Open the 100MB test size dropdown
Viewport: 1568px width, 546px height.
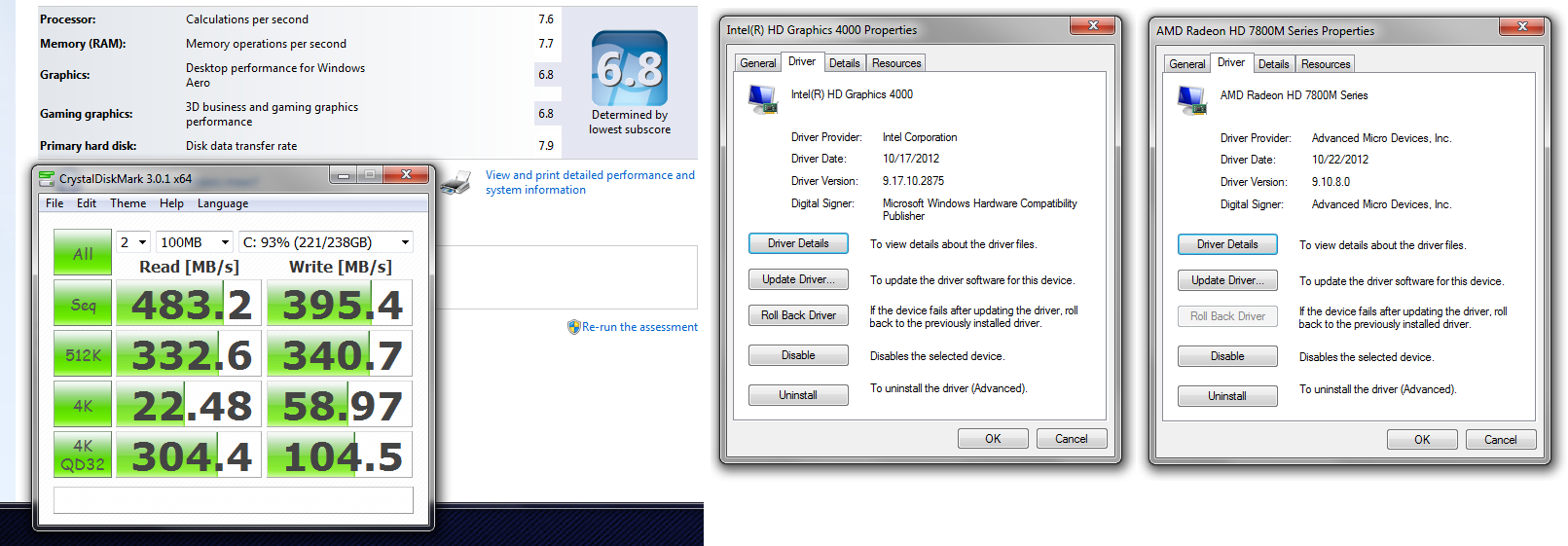(195, 242)
